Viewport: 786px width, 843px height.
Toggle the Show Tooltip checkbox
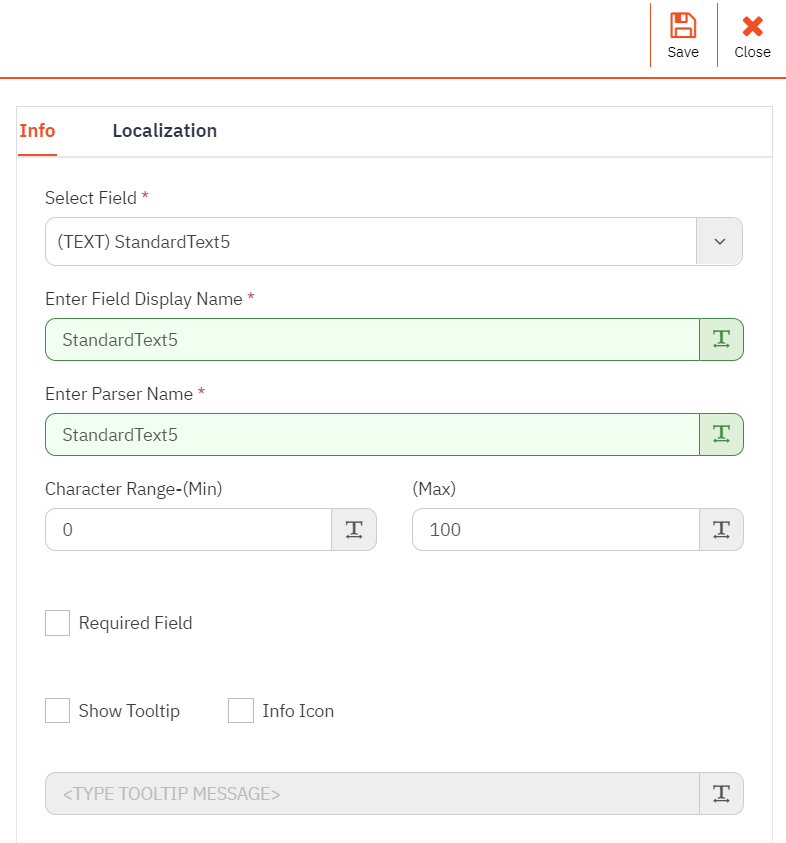[x=58, y=711]
